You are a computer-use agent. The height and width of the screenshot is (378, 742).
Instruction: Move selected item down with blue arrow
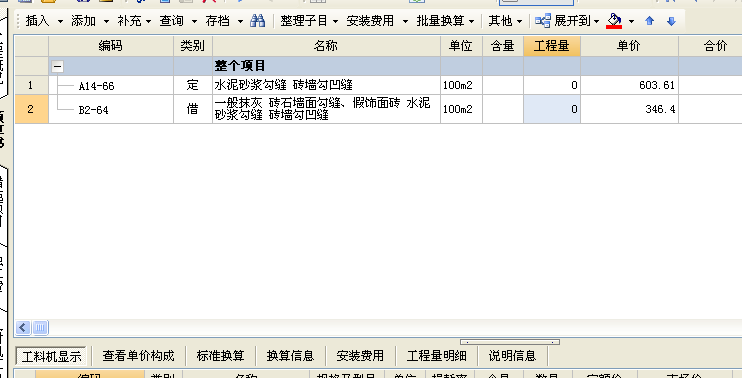671,21
